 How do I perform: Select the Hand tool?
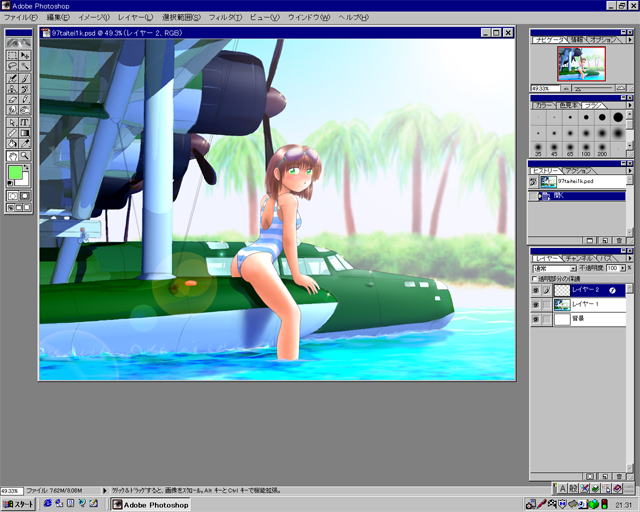point(13,156)
